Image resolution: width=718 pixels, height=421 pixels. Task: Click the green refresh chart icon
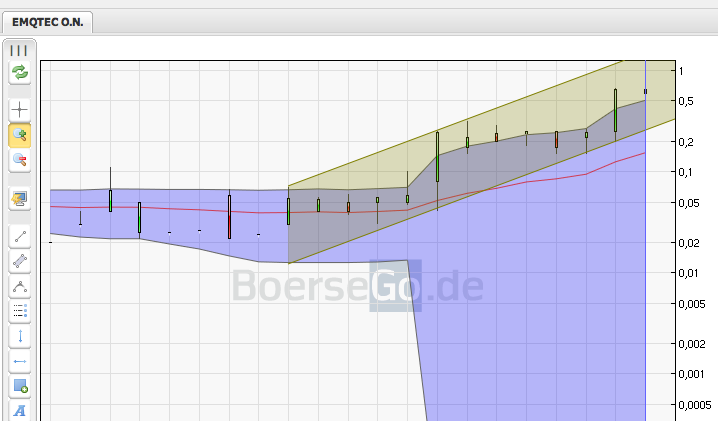point(20,72)
